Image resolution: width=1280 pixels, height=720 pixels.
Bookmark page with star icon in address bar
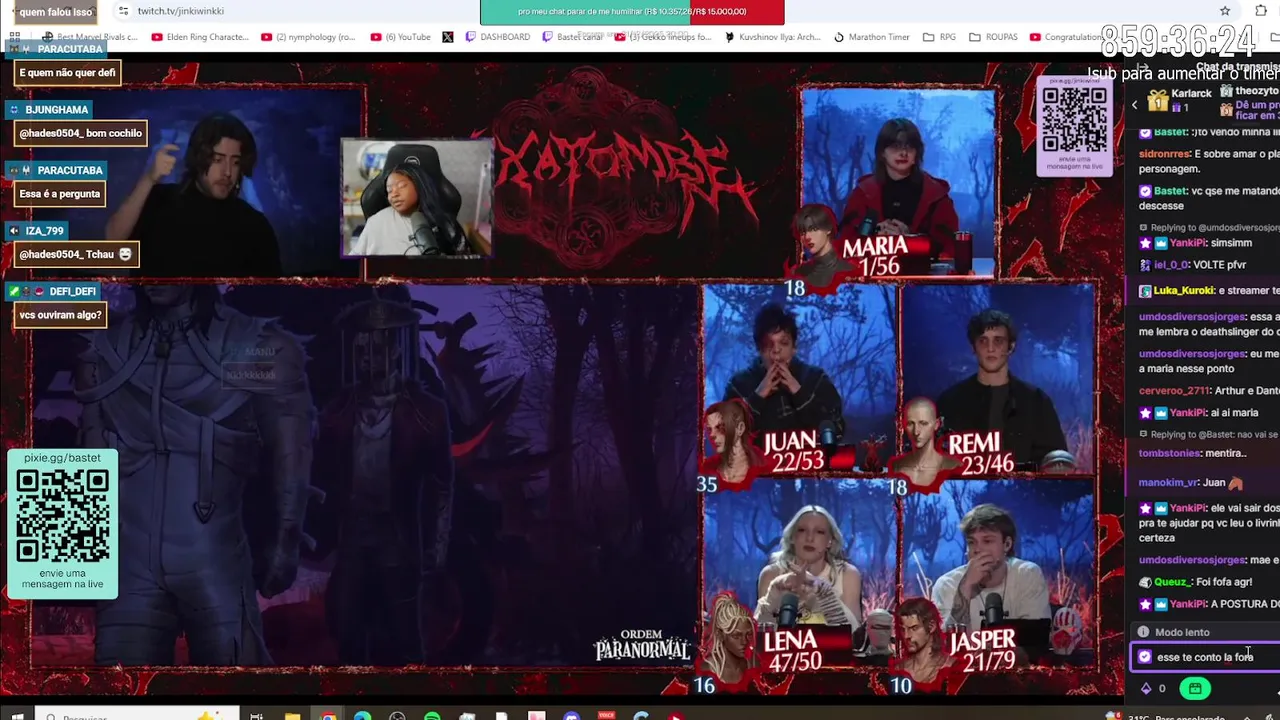pyautogui.click(x=1225, y=11)
